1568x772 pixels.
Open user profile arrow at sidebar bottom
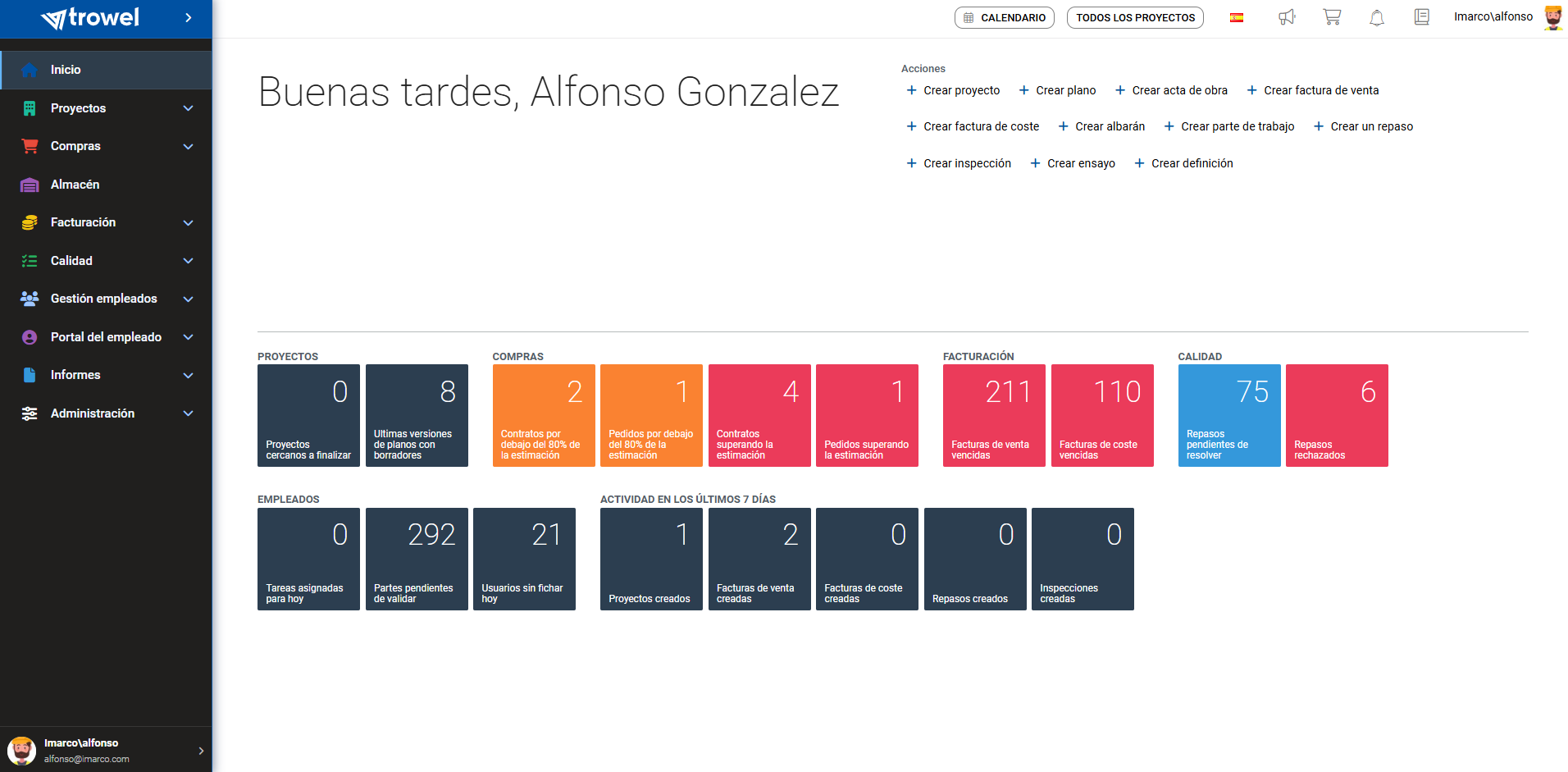tap(201, 751)
